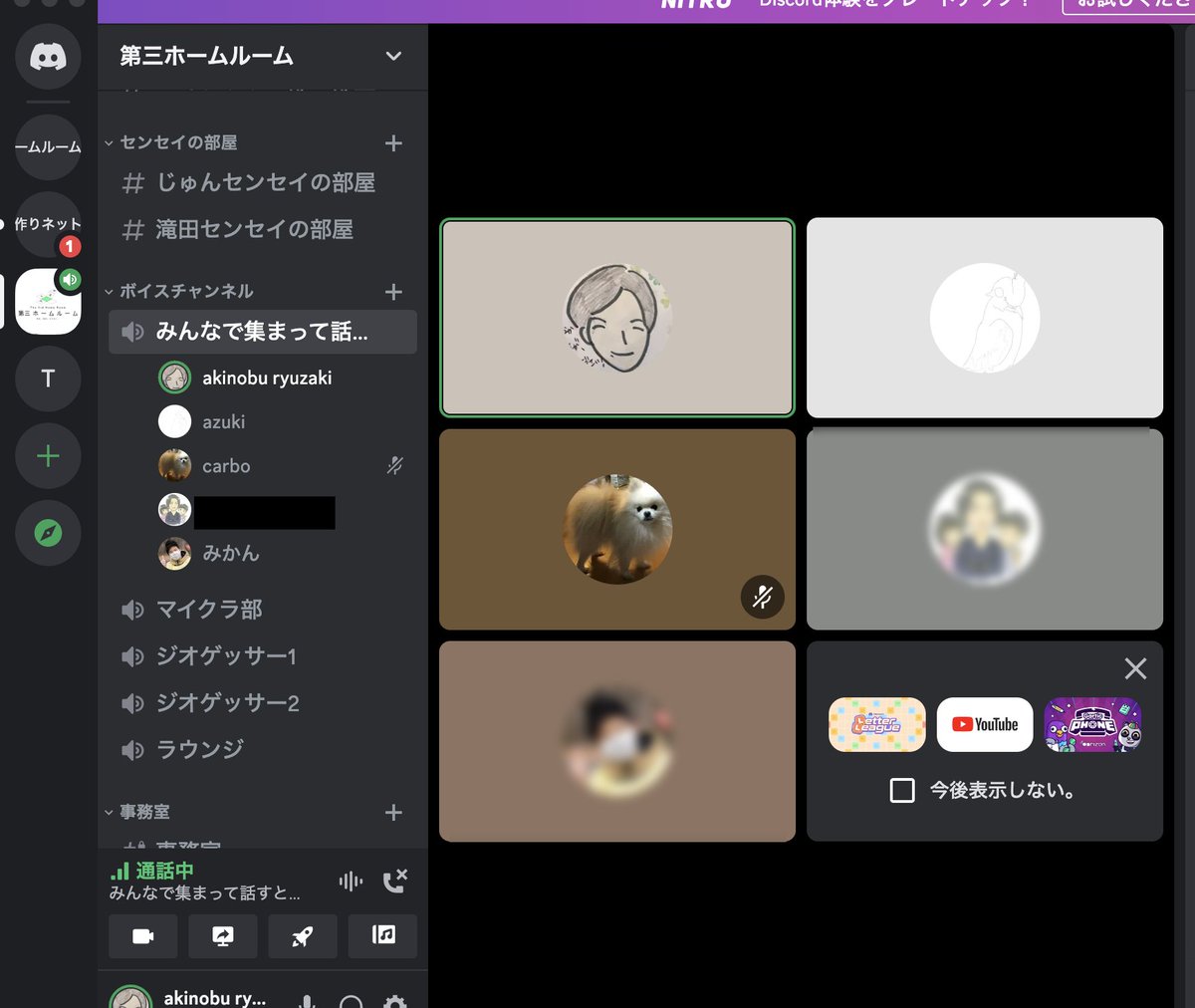The width and height of the screenshot is (1195, 1008).
Task: Open noise suppression settings
Action: [350, 881]
